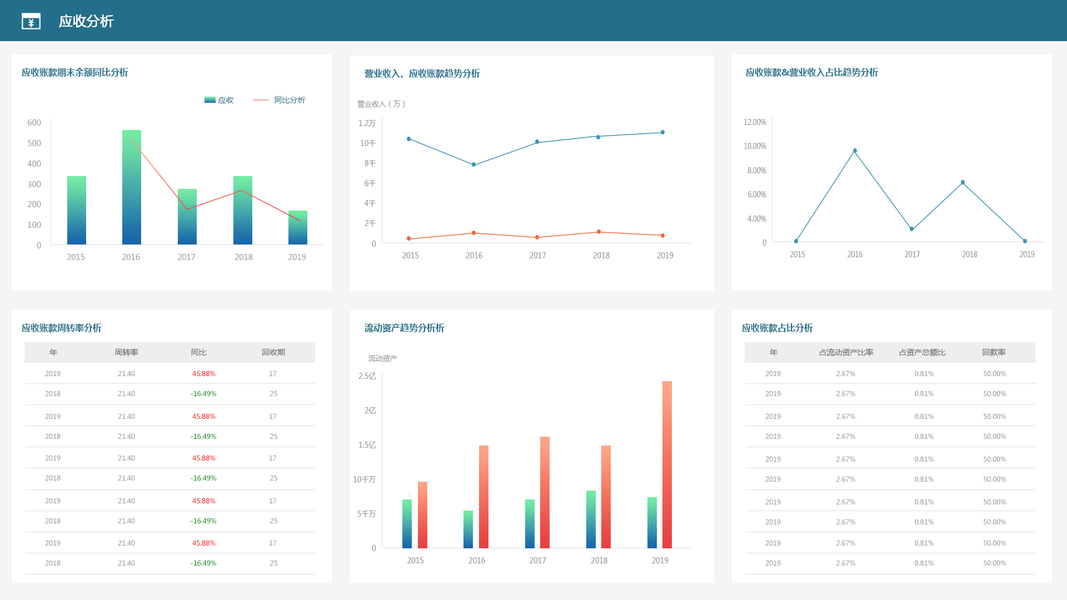Click the 2017 point in the 占比趋势 chart
The image size is (1067, 600).
[912, 229]
